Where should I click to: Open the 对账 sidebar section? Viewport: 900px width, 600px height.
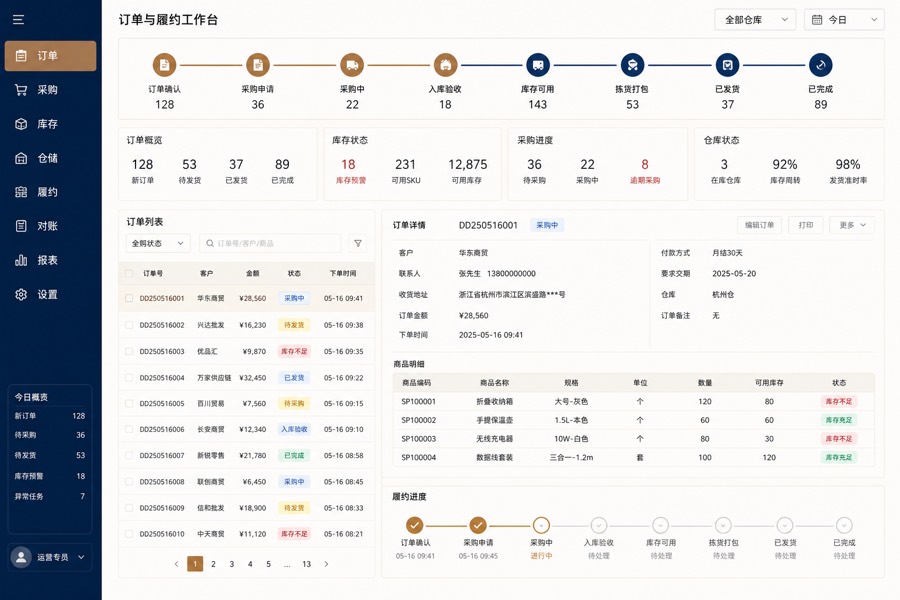51,226
